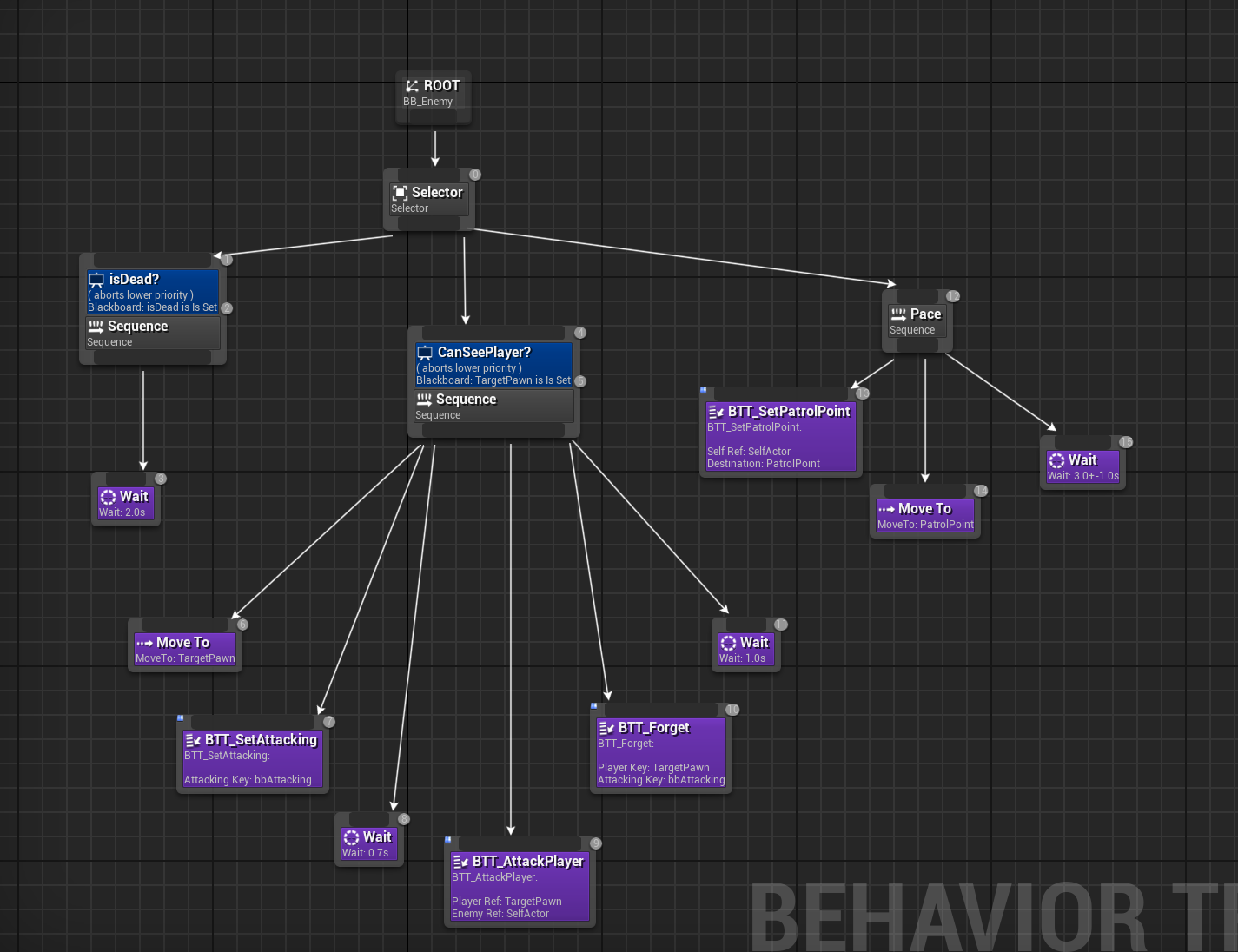Click the Pace node's bottom output pin
The image size is (1238, 952).
pyautogui.click(x=917, y=345)
